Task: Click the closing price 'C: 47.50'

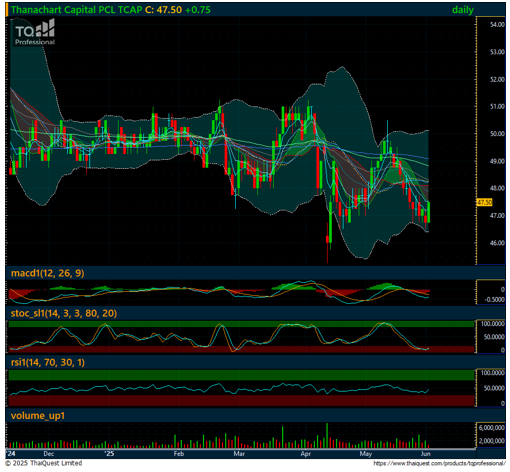Action: click(163, 10)
